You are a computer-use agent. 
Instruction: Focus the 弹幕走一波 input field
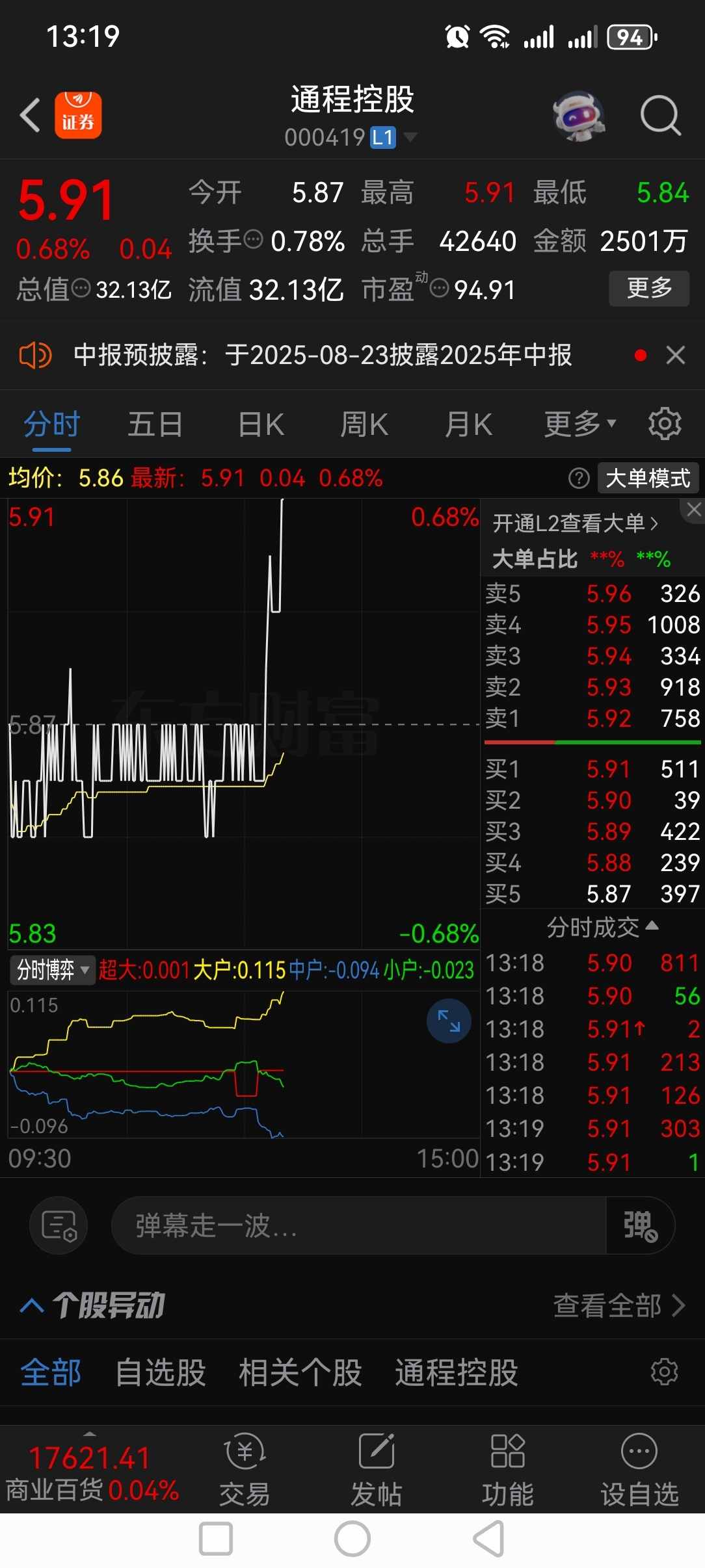[x=359, y=1226]
